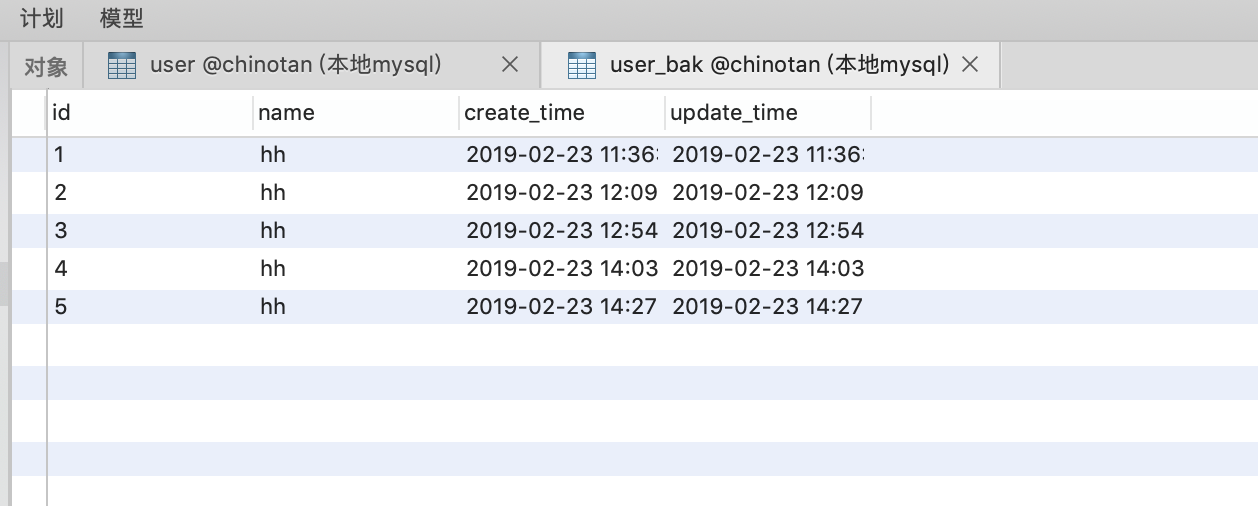Select update_time cell for row id 3
The image size is (1258, 506).
pos(768,231)
